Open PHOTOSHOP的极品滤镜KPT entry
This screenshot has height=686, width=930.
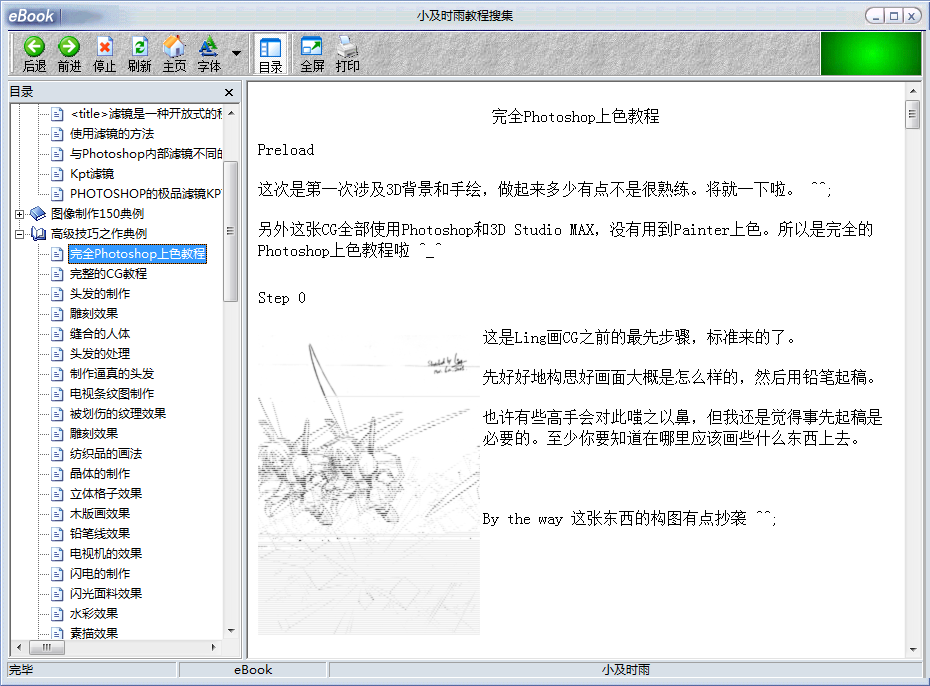pyautogui.click(x=145, y=194)
